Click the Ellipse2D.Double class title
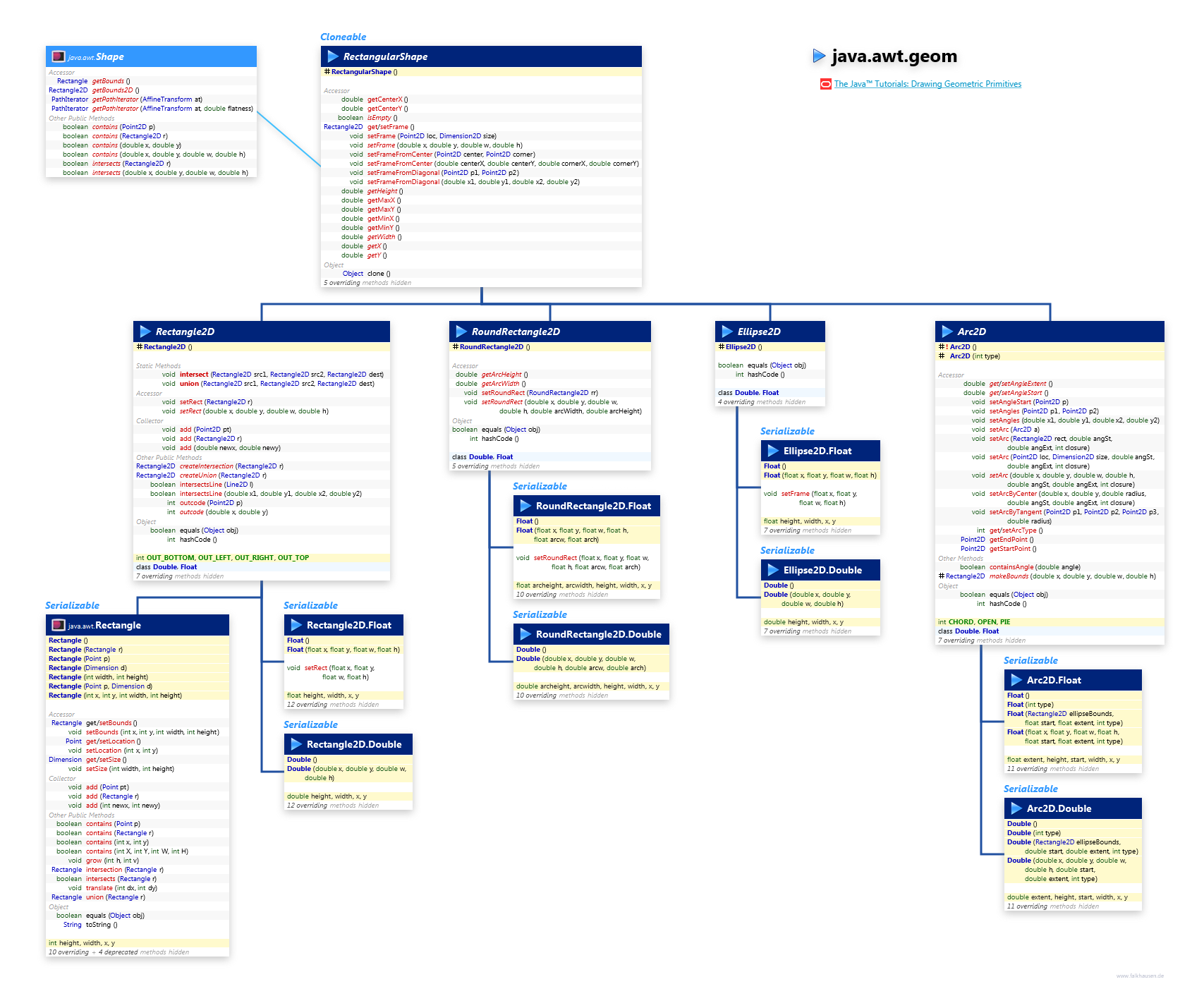The image size is (1204, 1008). click(822, 570)
